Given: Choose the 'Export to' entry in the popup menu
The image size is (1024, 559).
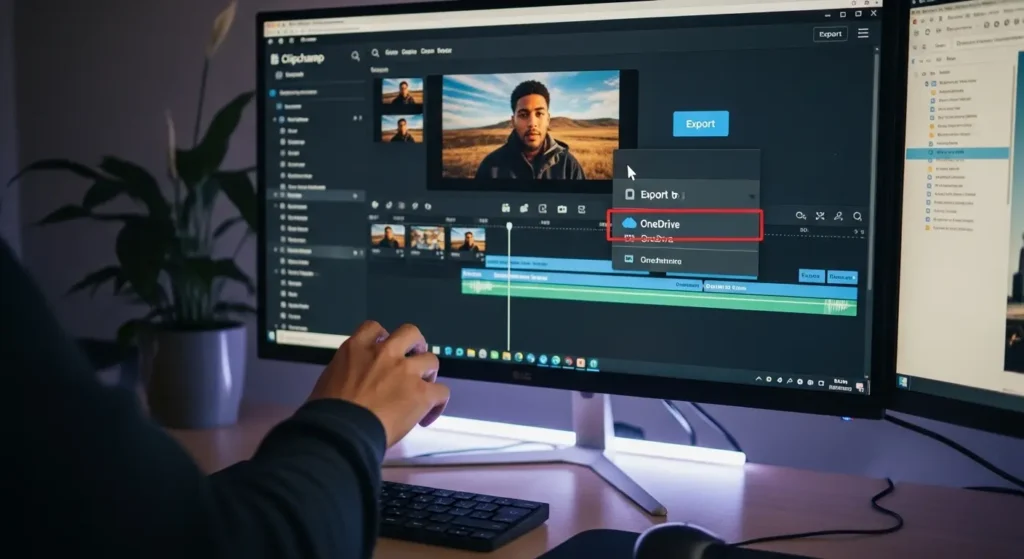Looking at the screenshot, I should [x=685, y=195].
